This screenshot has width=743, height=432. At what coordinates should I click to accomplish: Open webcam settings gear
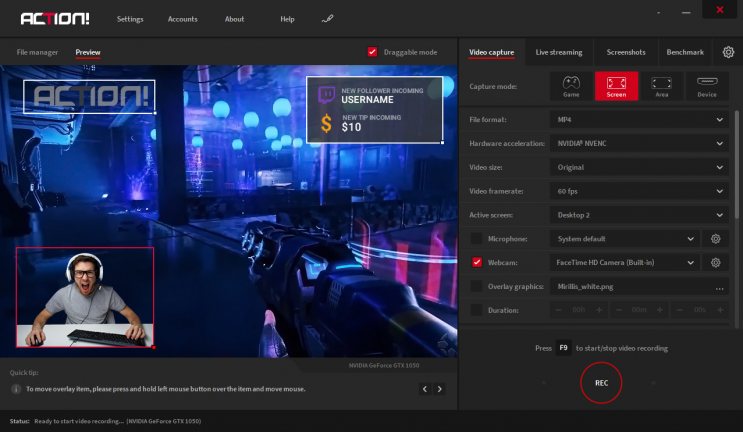point(716,262)
